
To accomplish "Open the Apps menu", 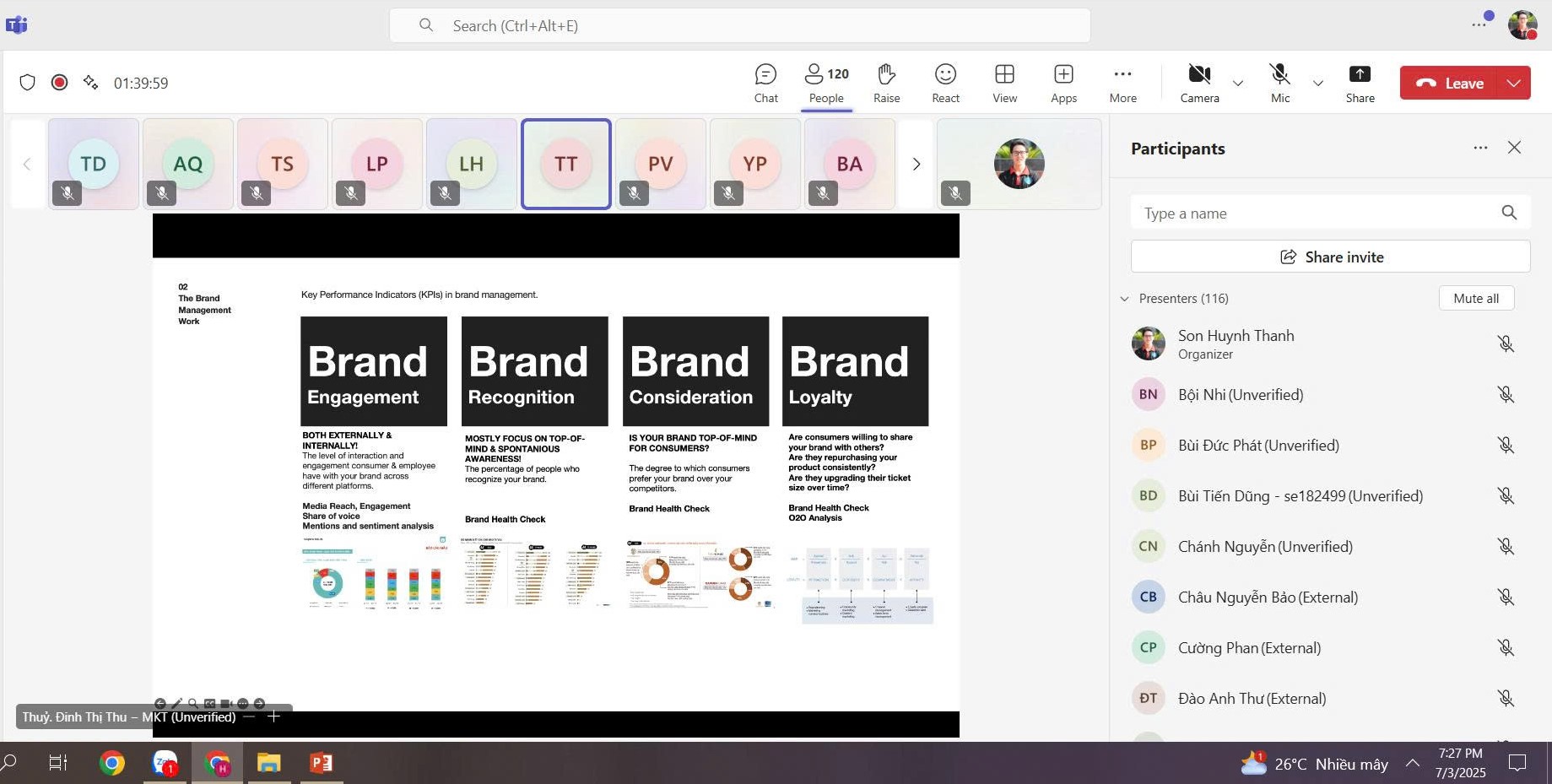I will coord(1063,84).
